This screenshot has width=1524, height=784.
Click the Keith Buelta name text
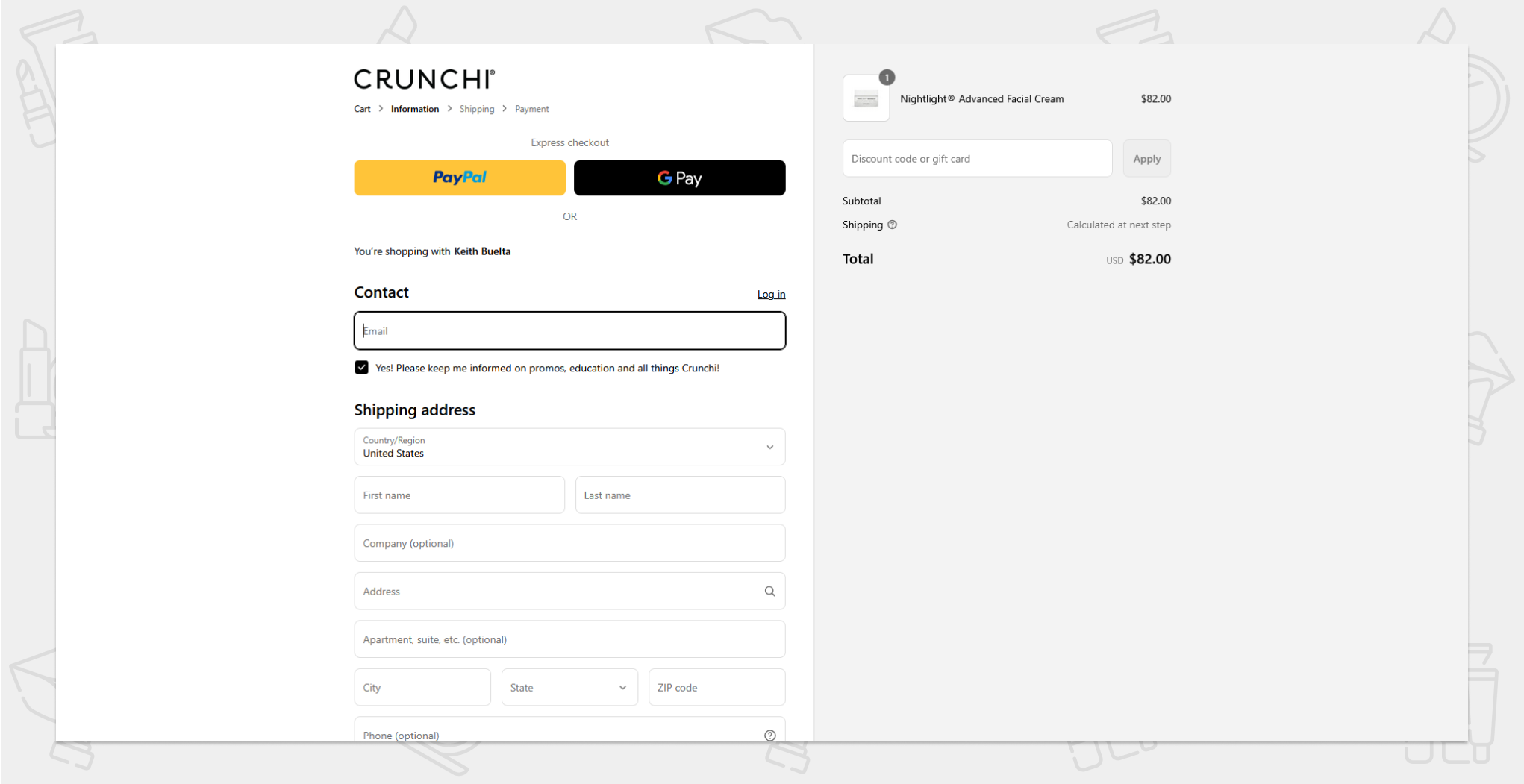point(482,251)
